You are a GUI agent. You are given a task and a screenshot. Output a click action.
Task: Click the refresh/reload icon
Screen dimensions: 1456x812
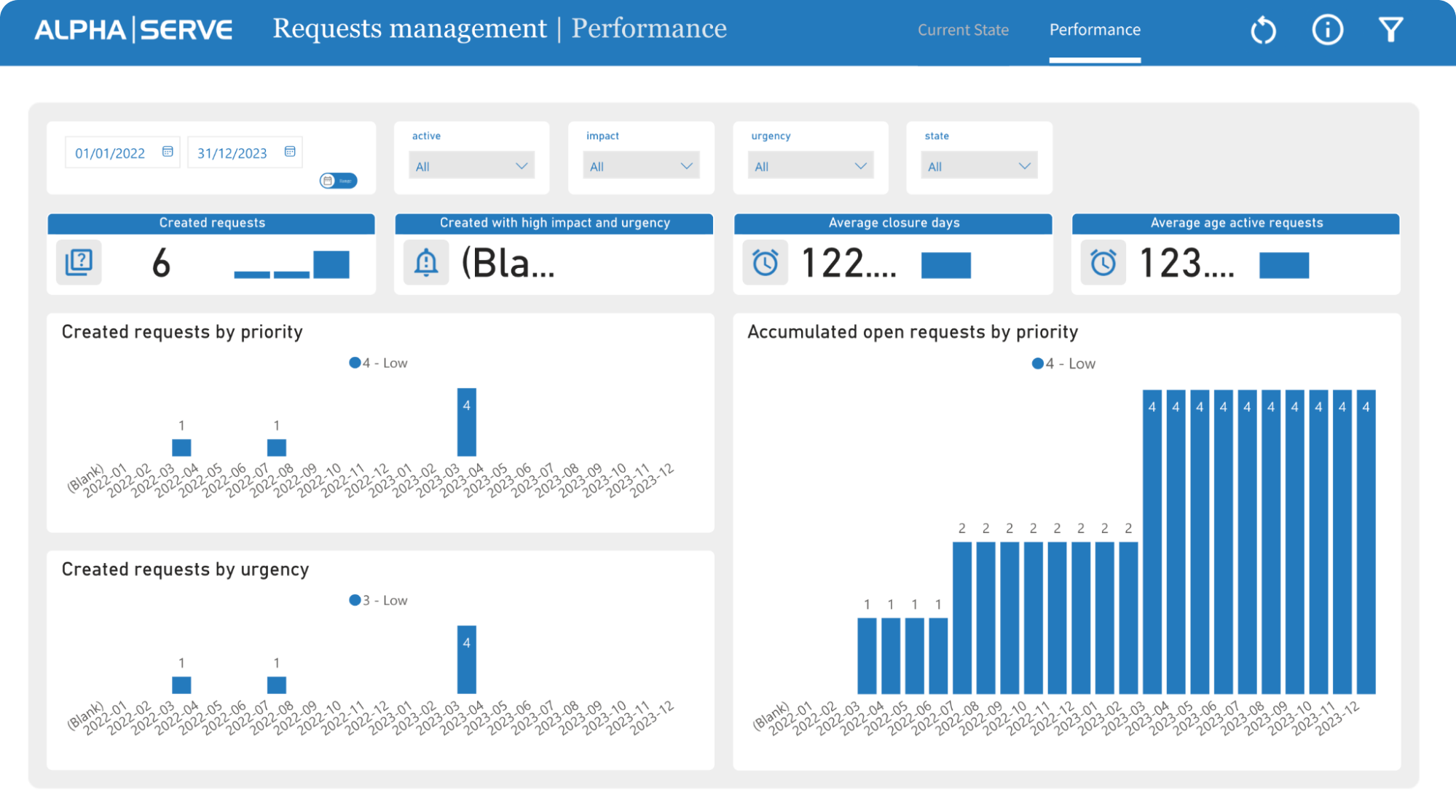1262,28
